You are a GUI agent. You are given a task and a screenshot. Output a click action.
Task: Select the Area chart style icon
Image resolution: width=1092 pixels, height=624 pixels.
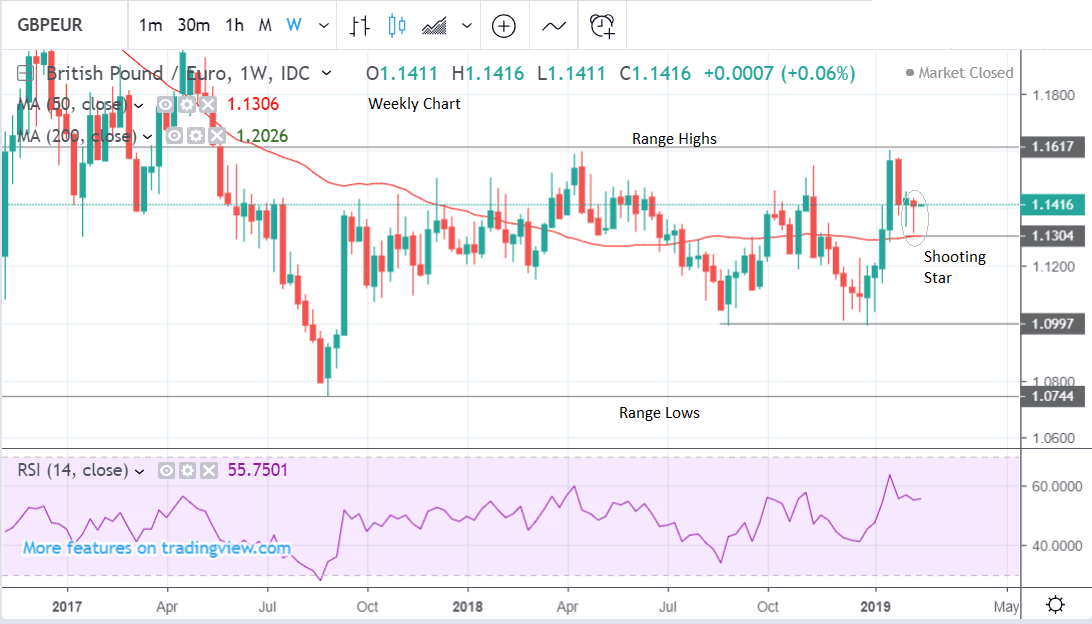435,26
